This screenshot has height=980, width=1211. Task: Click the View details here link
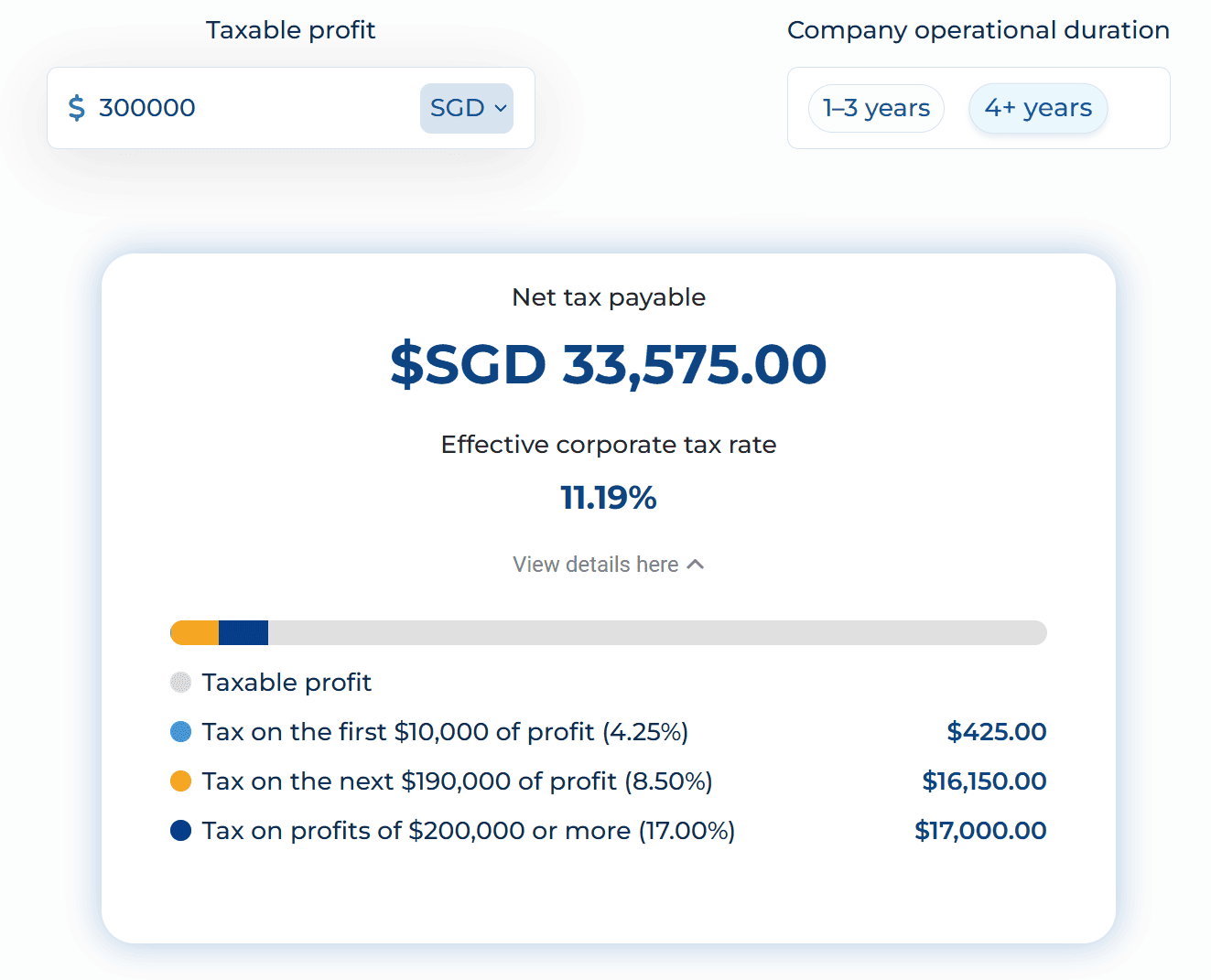click(x=595, y=564)
